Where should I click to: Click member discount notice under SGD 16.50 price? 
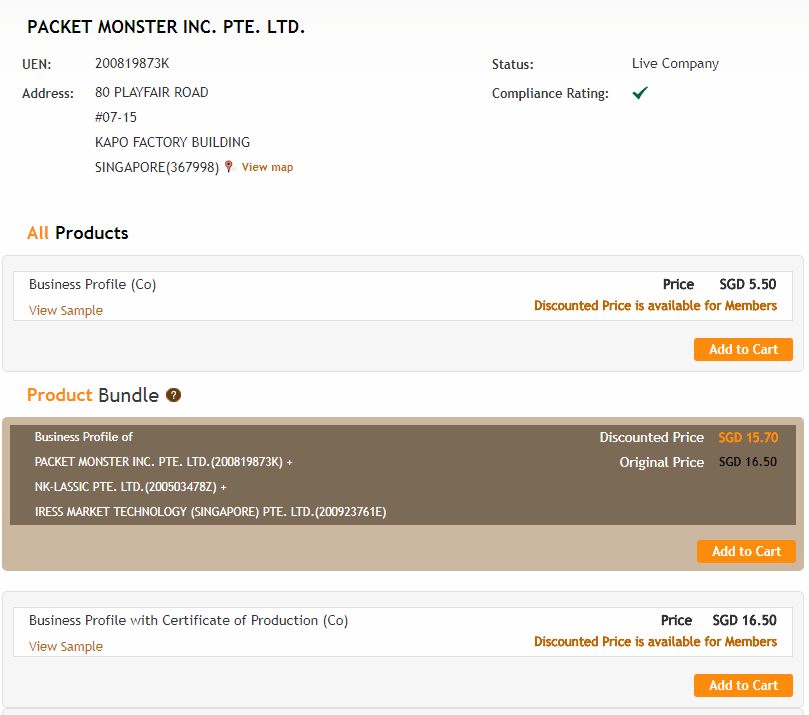click(x=655, y=642)
